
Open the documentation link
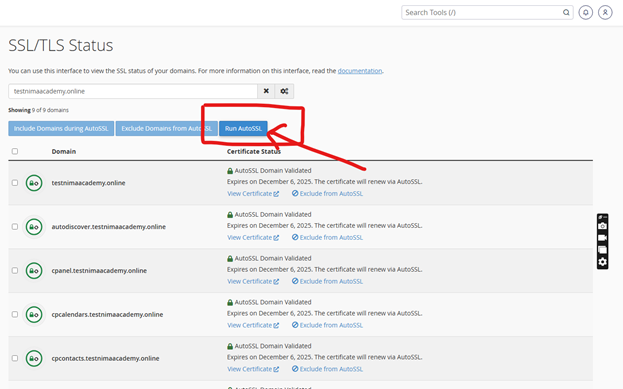click(360, 71)
